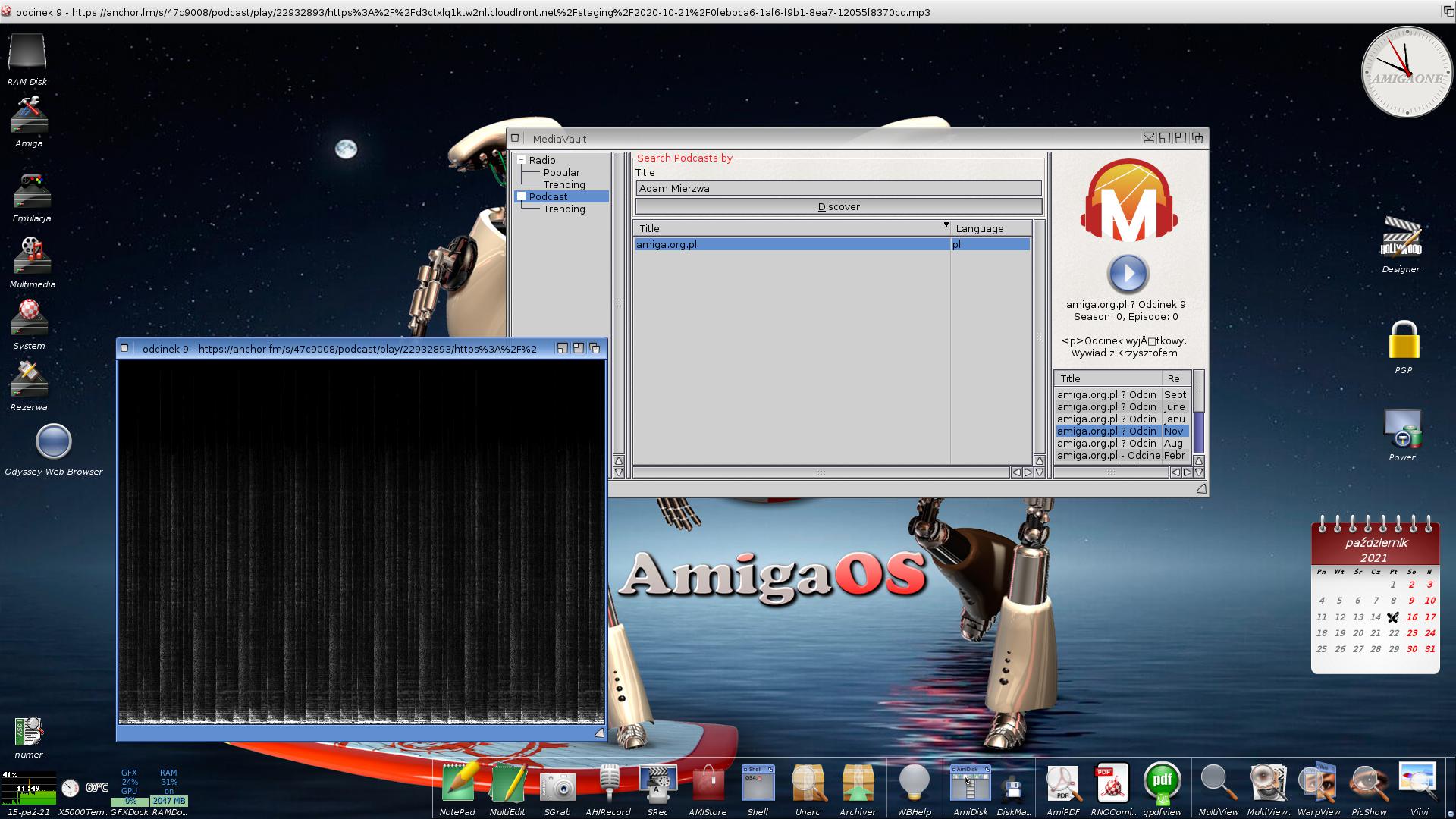Sort results by Language column header
1456x819 pixels.
[992, 228]
